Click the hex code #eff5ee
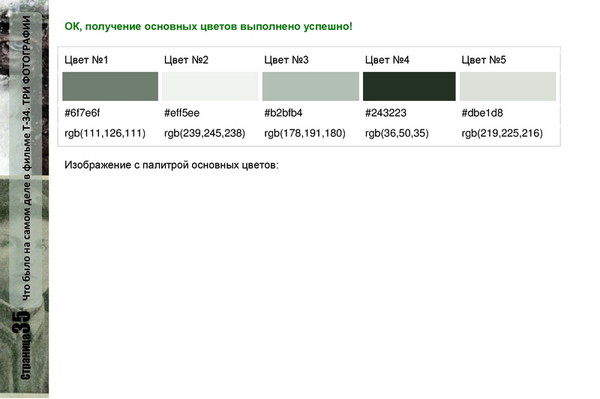The image size is (600, 399). (182, 113)
